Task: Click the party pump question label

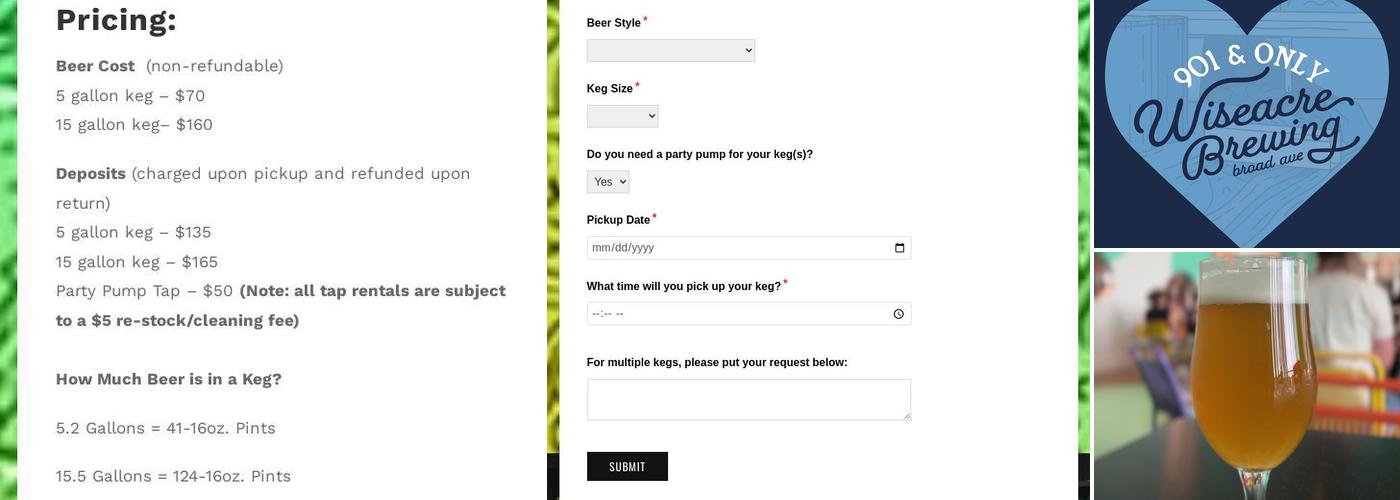Action: tap(699, 154)
